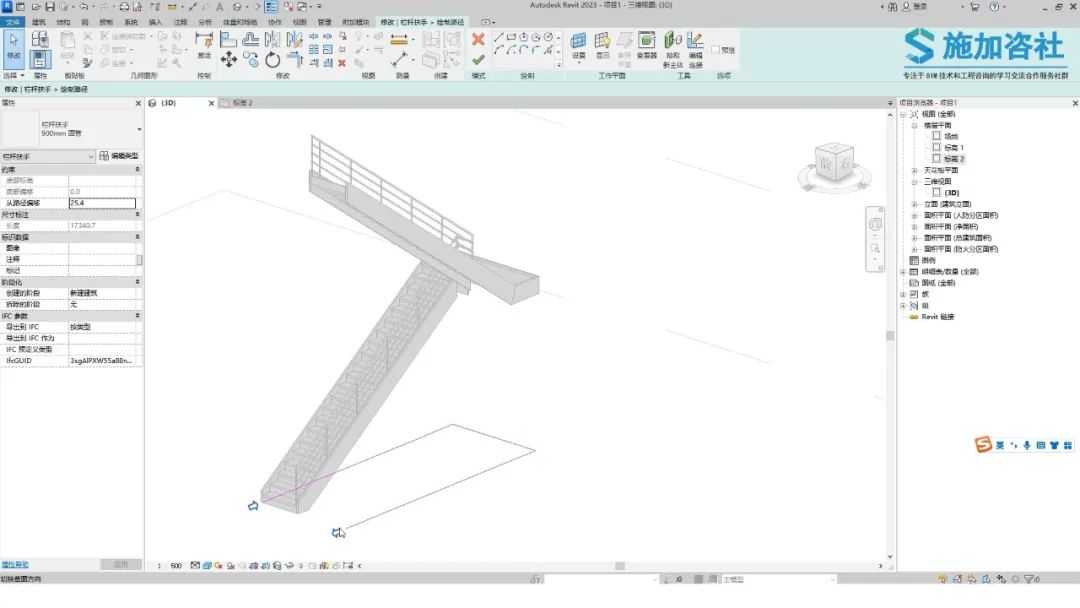Expand the 明细表/数量 (全部) tree node
The width and height of the screenshot is (1080, 608).
click(903, 271)
